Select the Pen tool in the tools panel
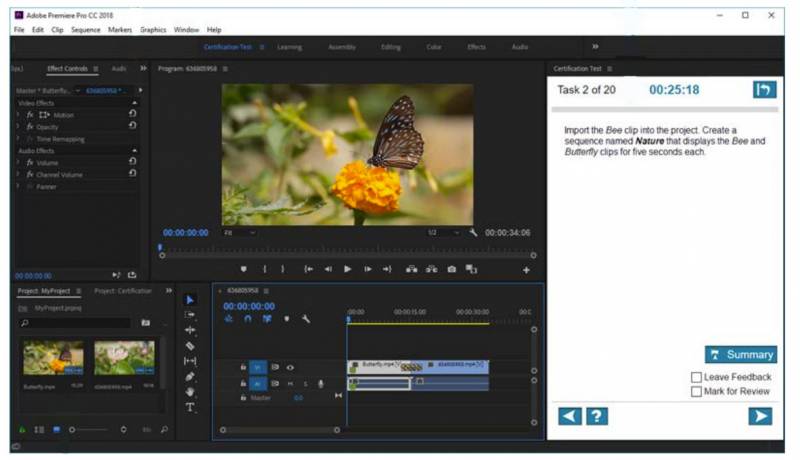 (x=190, y=376)
